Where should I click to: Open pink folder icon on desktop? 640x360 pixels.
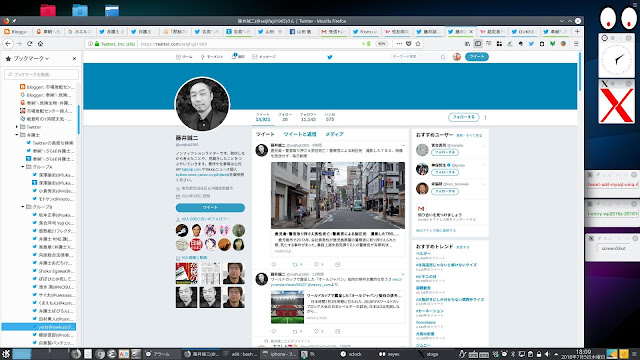pos(48,10)
